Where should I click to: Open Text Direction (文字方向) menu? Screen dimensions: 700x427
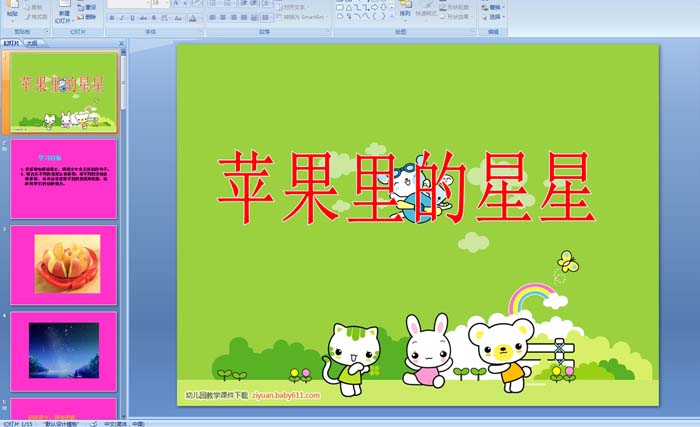291,8
